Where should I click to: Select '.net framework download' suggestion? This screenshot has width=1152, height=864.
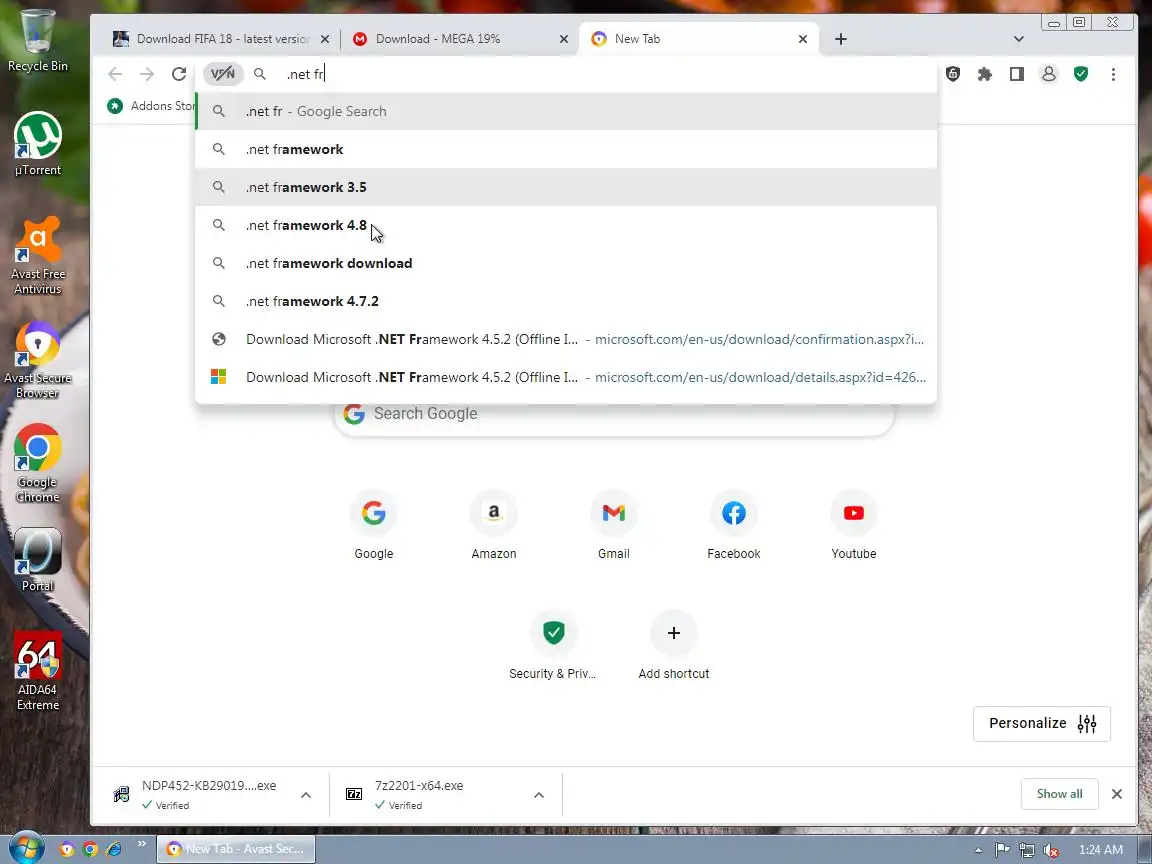(566, 263)
